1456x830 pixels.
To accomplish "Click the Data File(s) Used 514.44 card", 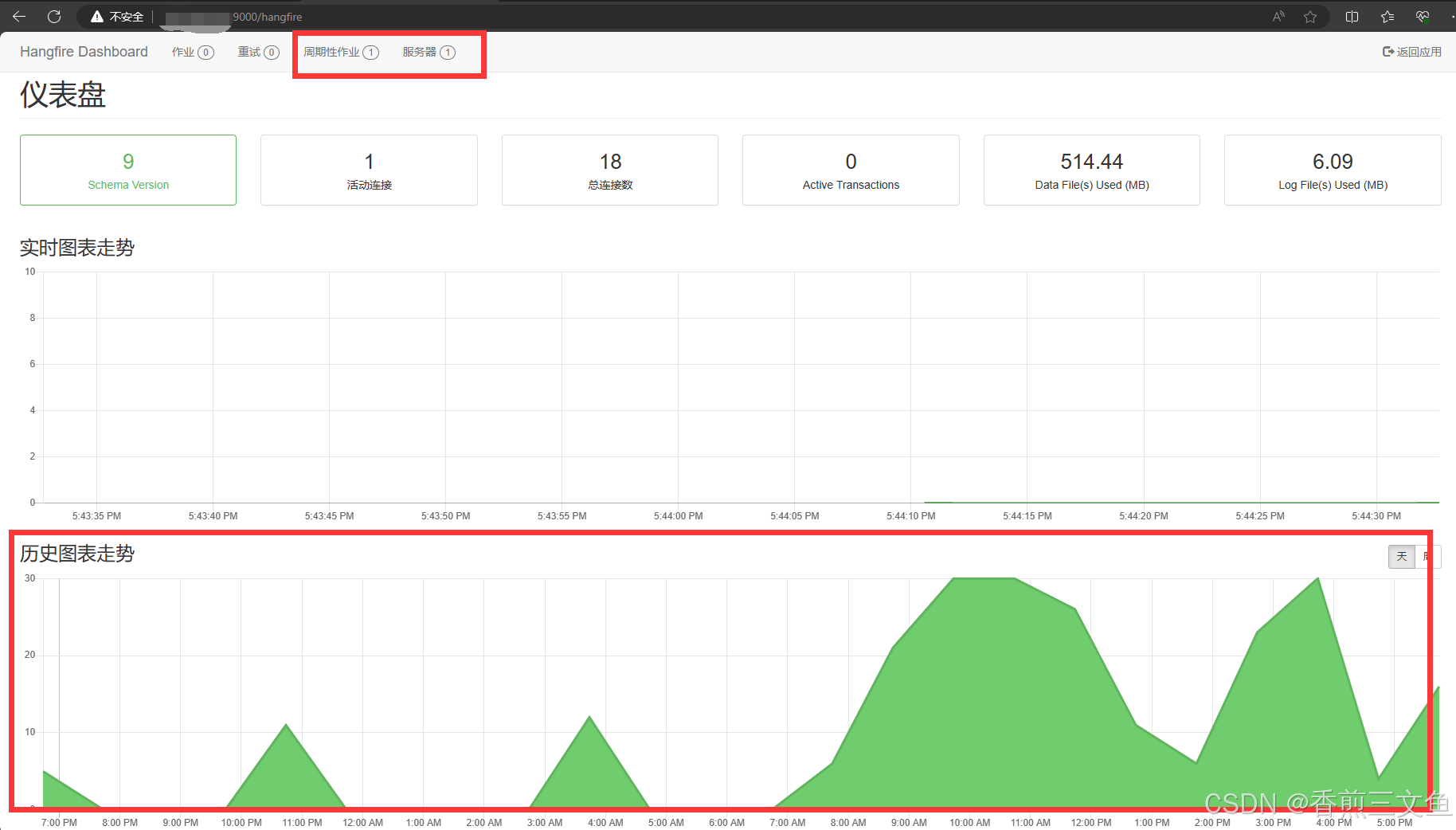I will tap(1092, 170).
